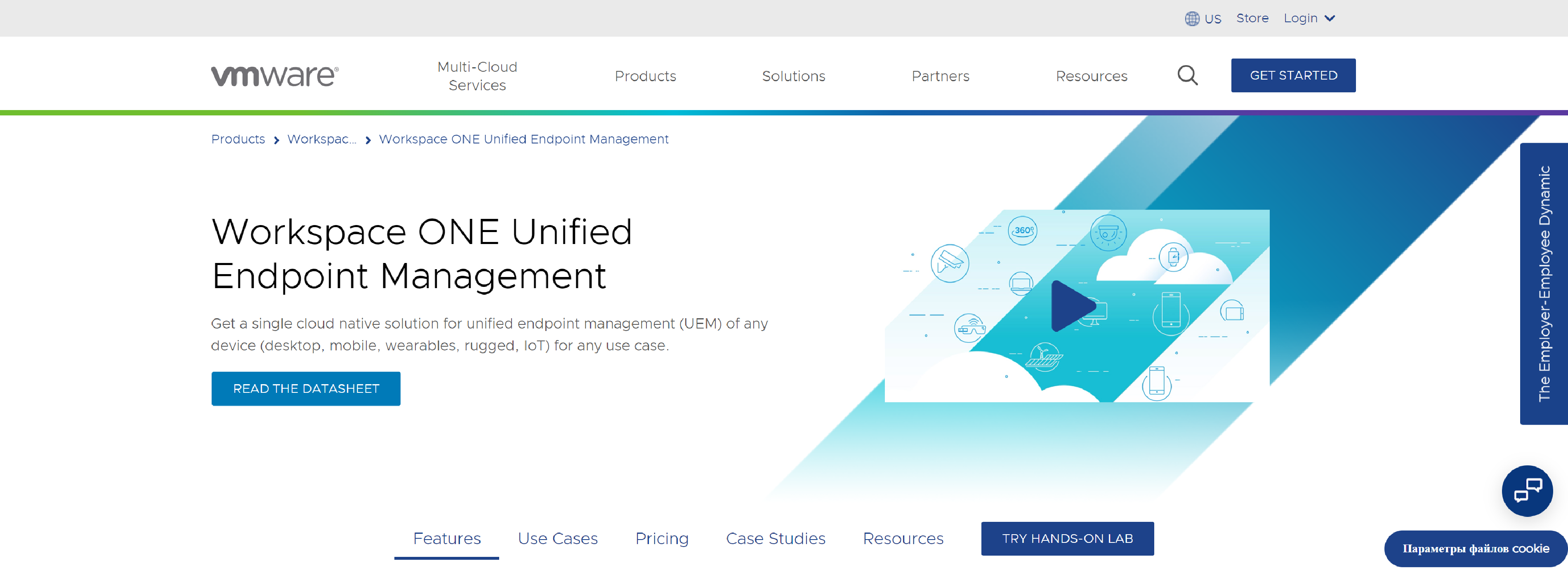
Task: Switch to the Features tab
Action: 446,539
